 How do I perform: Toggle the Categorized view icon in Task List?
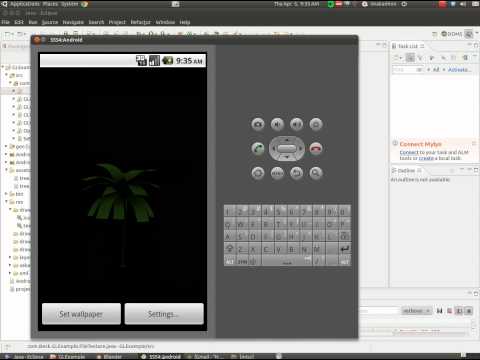click(410, 58)
